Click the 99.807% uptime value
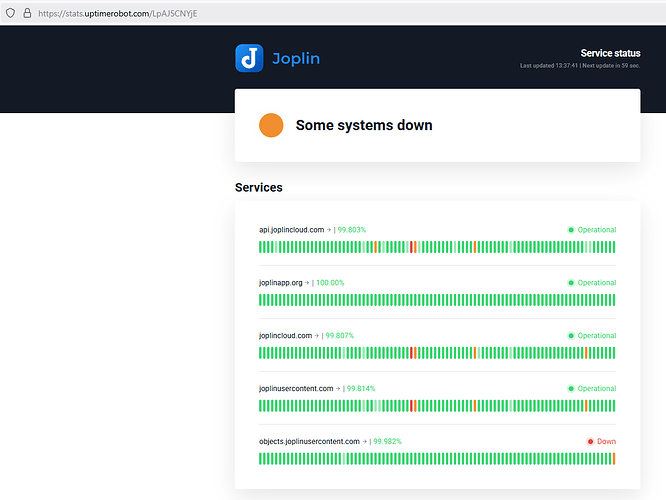 click(x=339, y=336)
